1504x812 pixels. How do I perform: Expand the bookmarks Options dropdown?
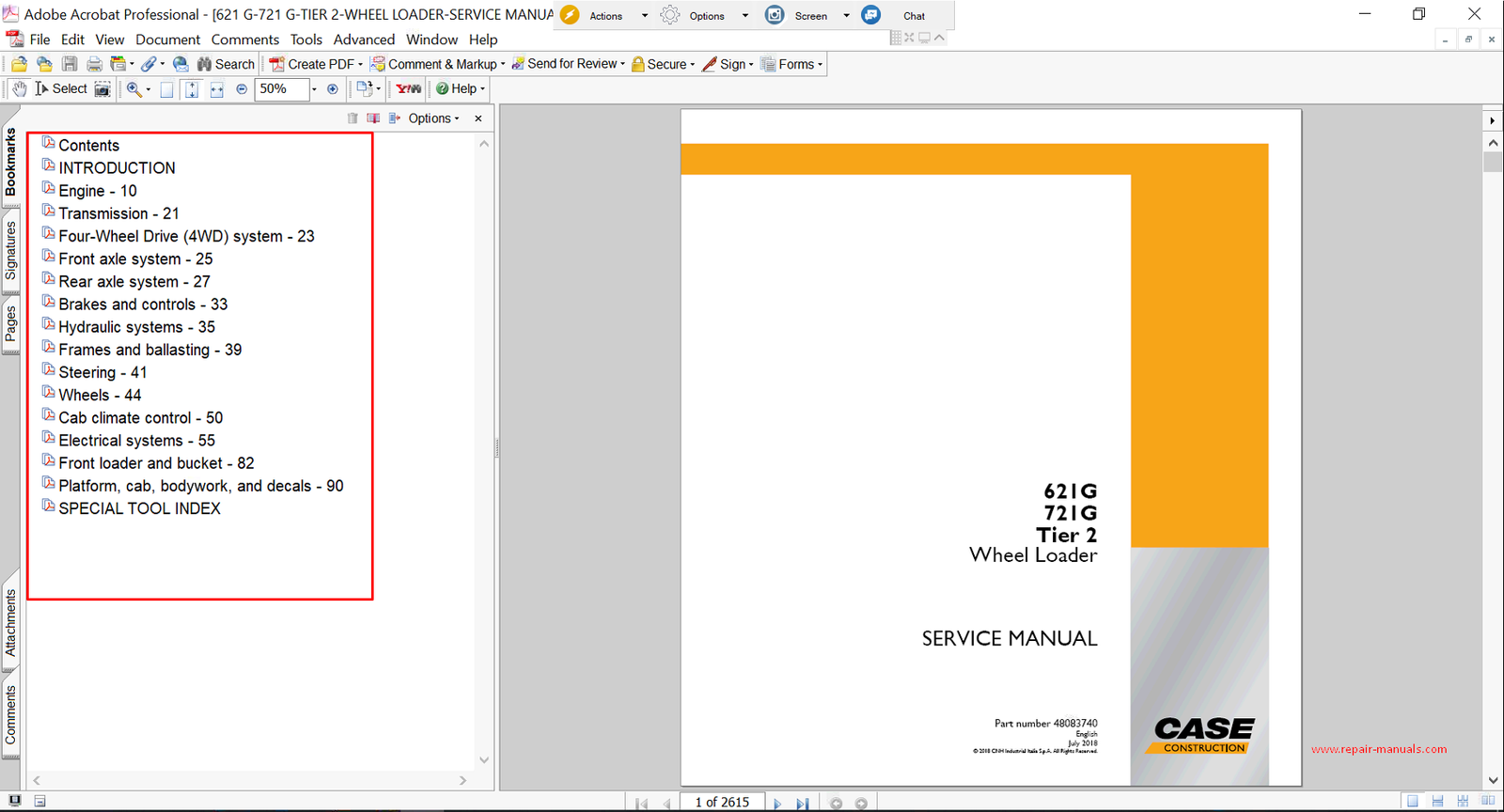433,118
